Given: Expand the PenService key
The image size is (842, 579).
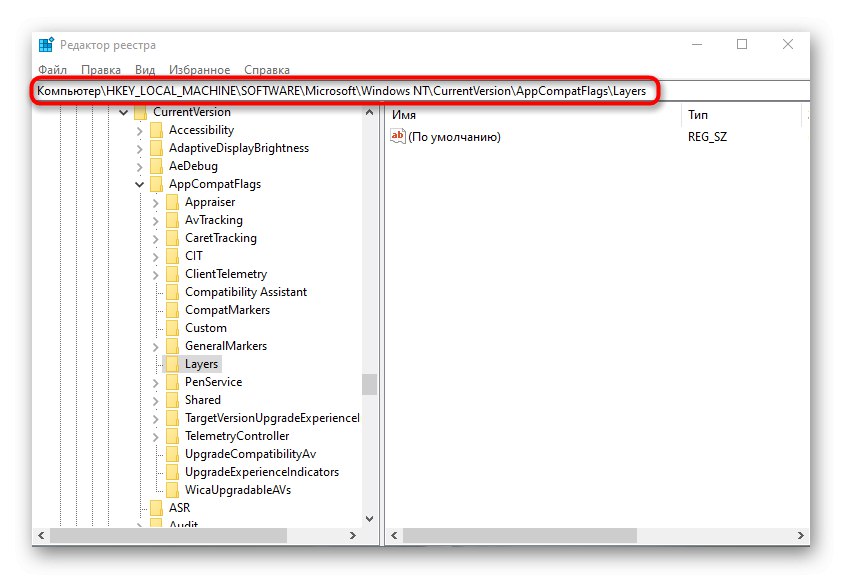Looking at the screenshot, I should click(156, 382).
